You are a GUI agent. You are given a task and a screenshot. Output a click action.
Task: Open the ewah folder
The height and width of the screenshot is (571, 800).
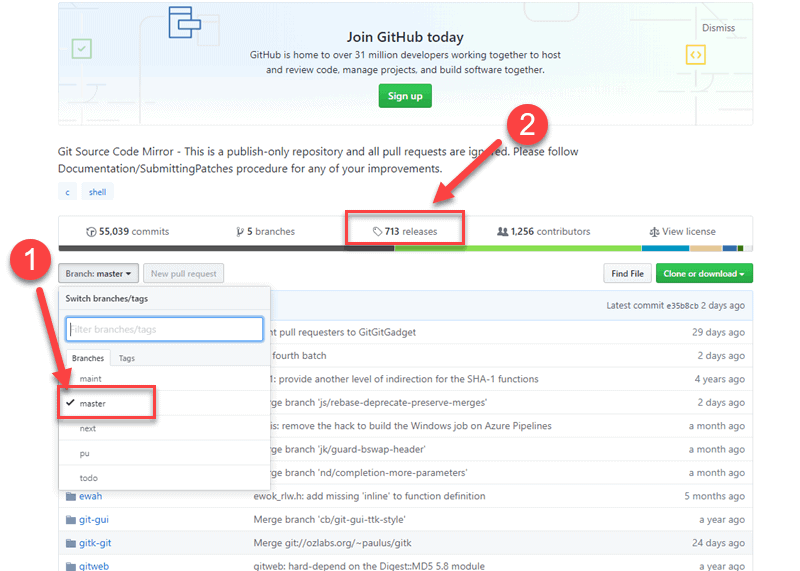coord(90,496)
